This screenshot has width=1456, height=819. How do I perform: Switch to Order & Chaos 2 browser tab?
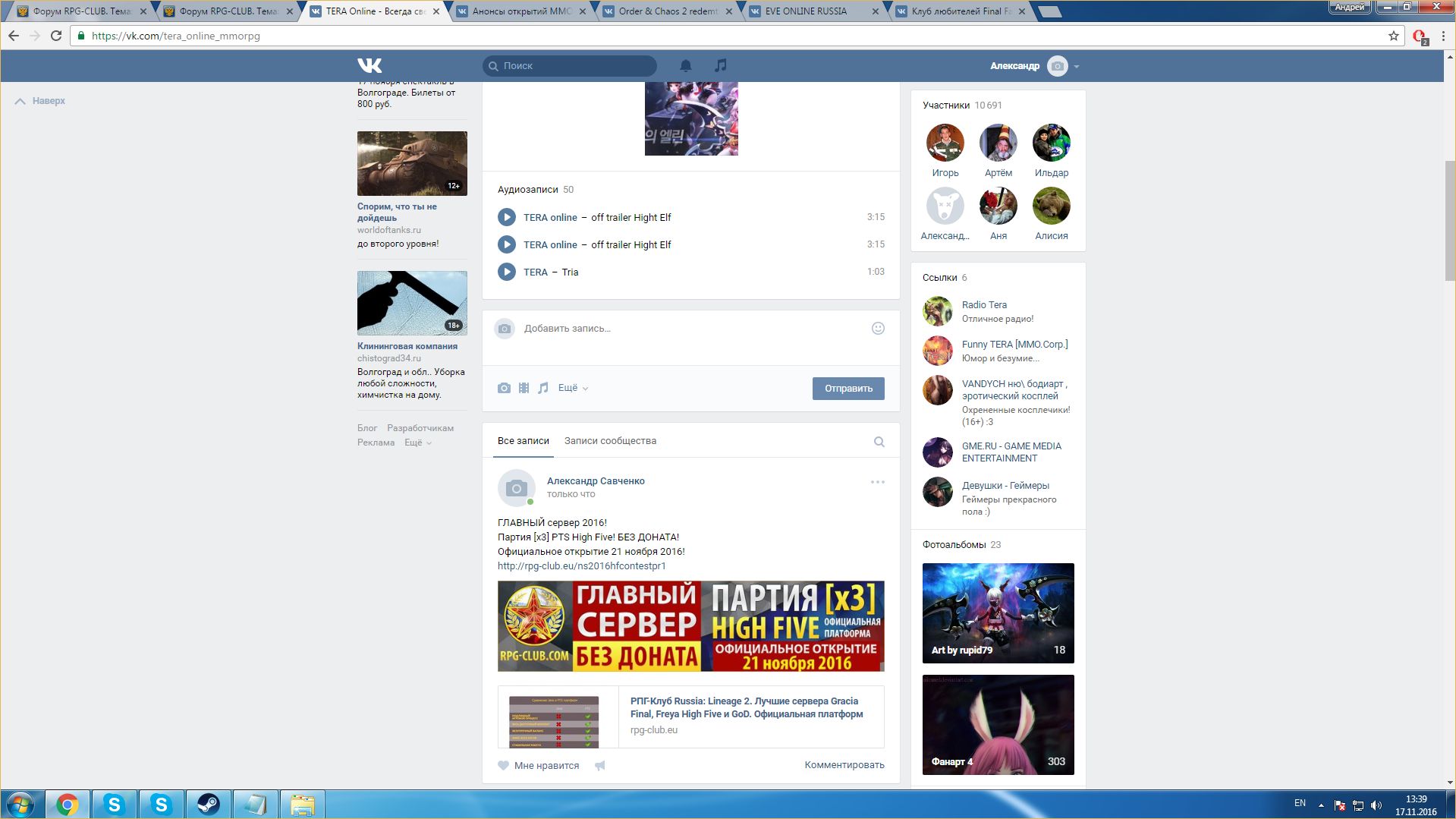tap(666, 11)
